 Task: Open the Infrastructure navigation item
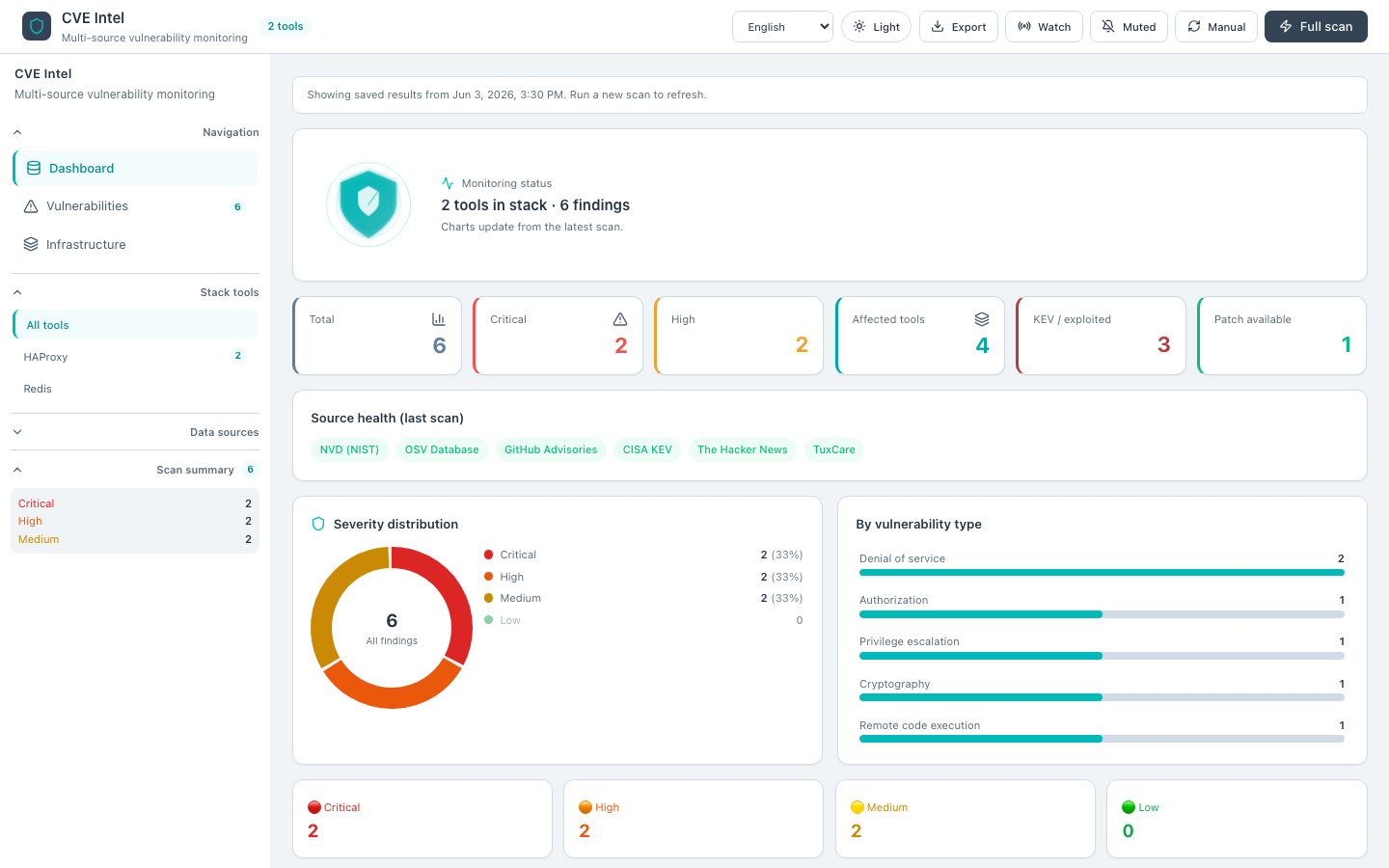[x=135, y=245]
